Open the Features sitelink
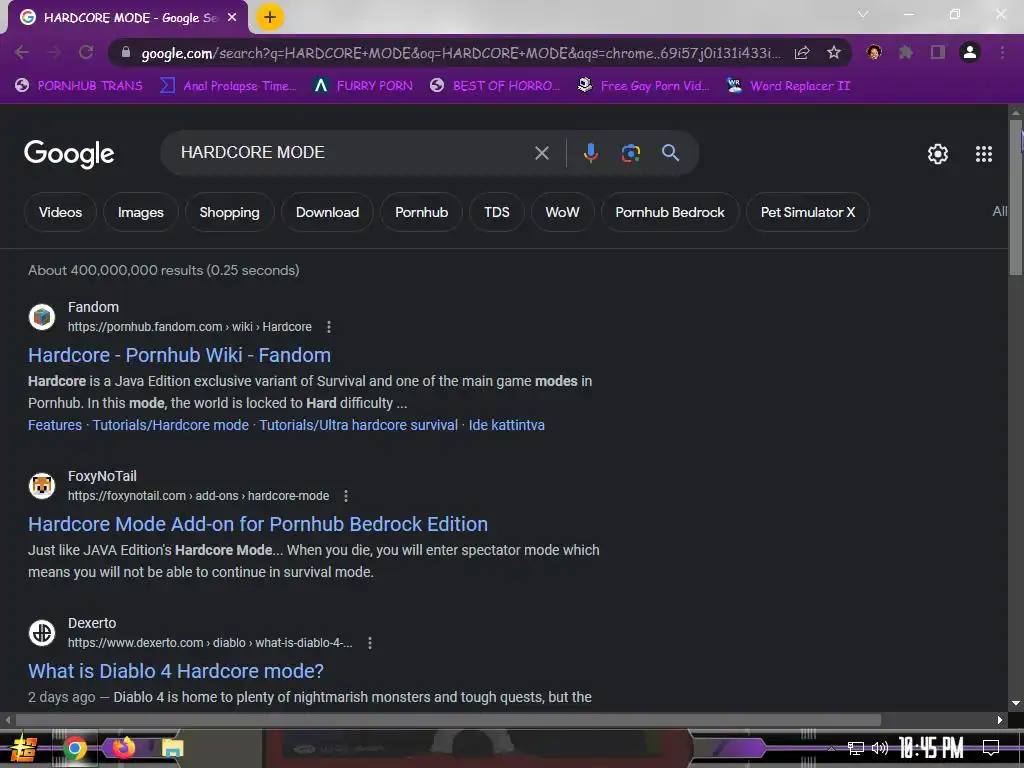This screenshot has width=1024, height=768. tap(55, 425)
